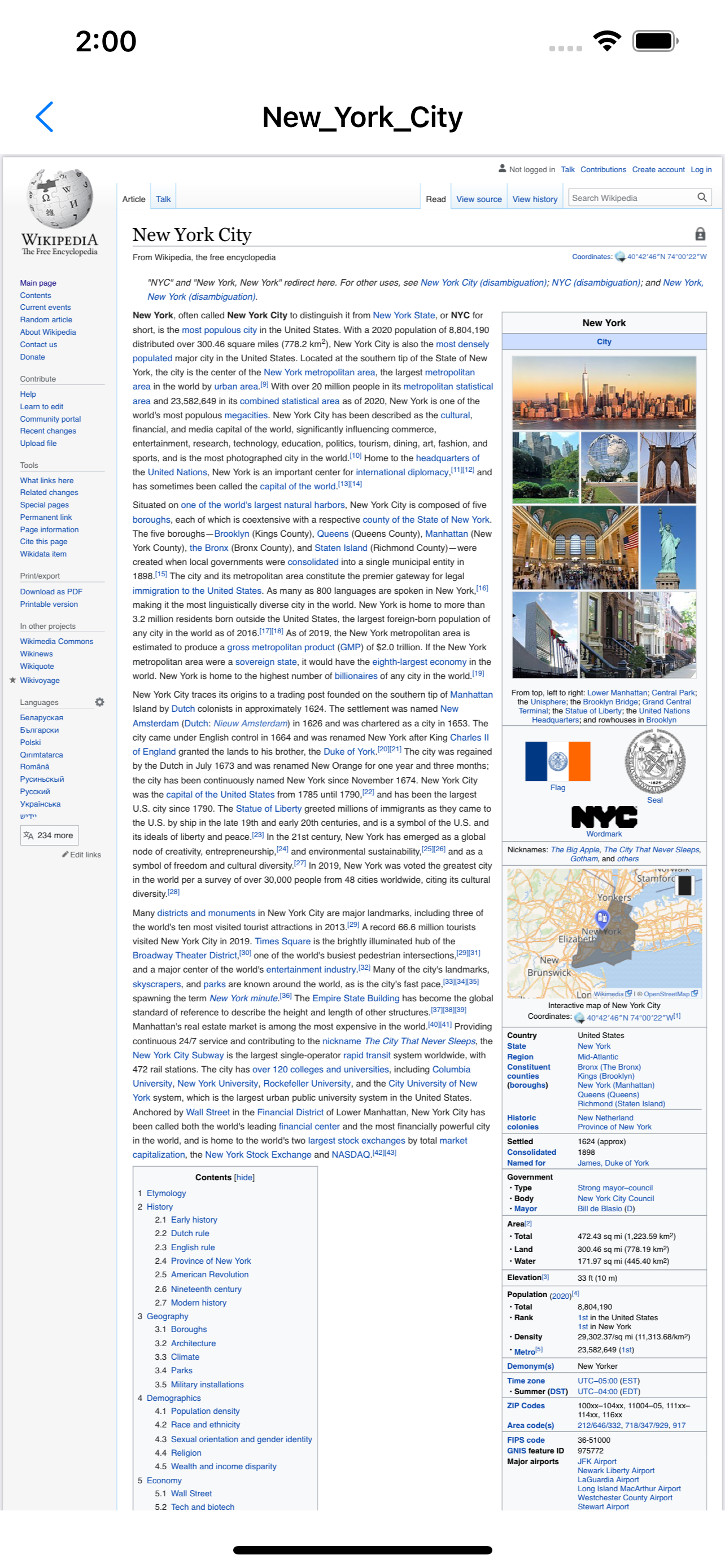Show 234 more languages
This screenshot has width=725, height=1568.
click(x=49, y=835)
